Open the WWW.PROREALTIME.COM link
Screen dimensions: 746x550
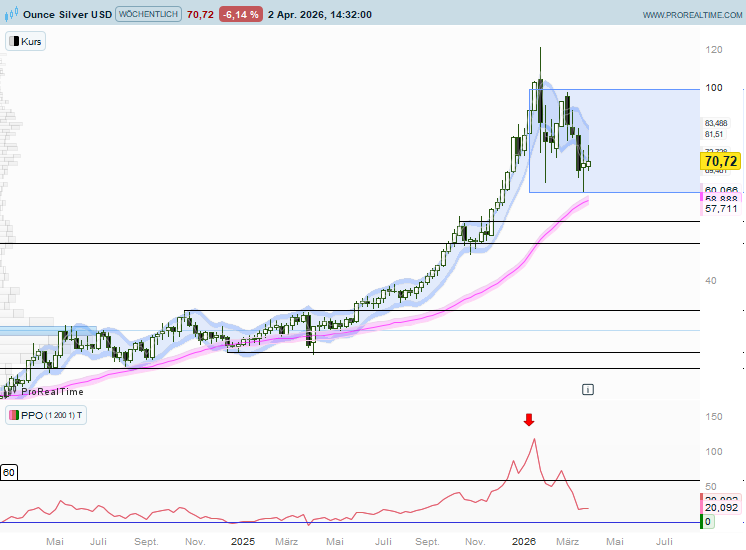pyautogui.click(x=690, y=15)
